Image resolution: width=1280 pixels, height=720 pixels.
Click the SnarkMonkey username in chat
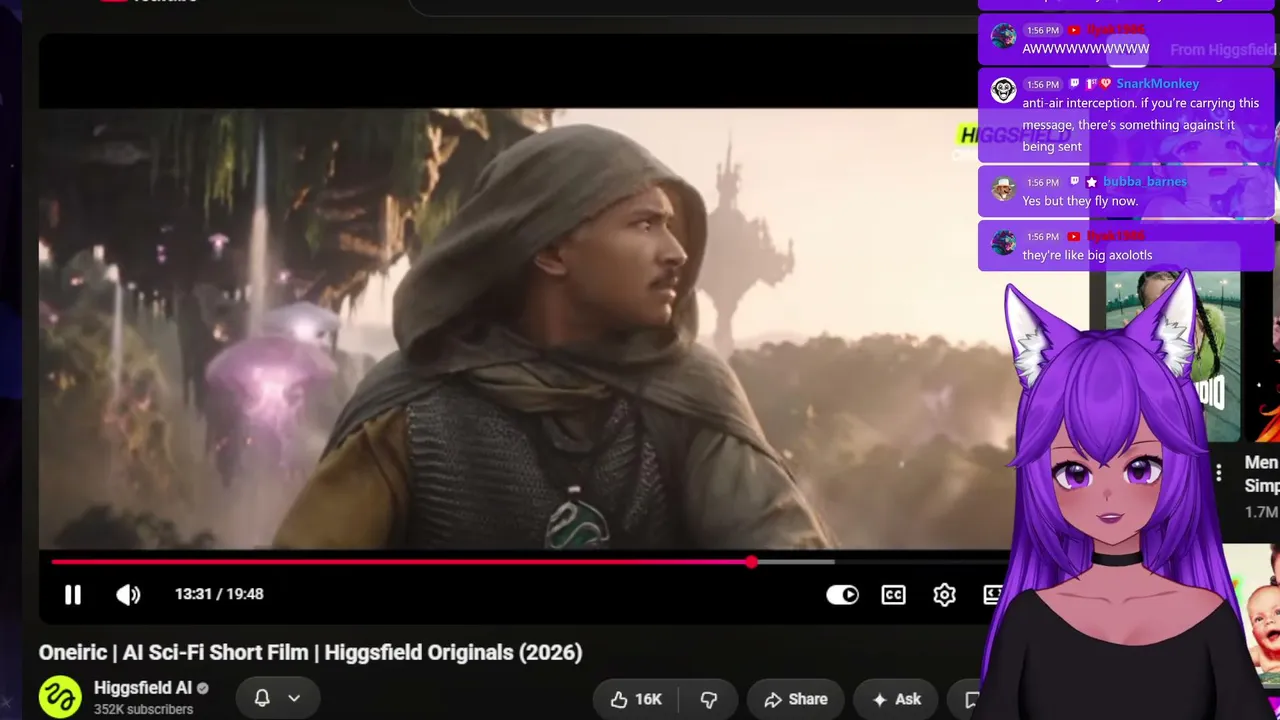[1157, 84]
